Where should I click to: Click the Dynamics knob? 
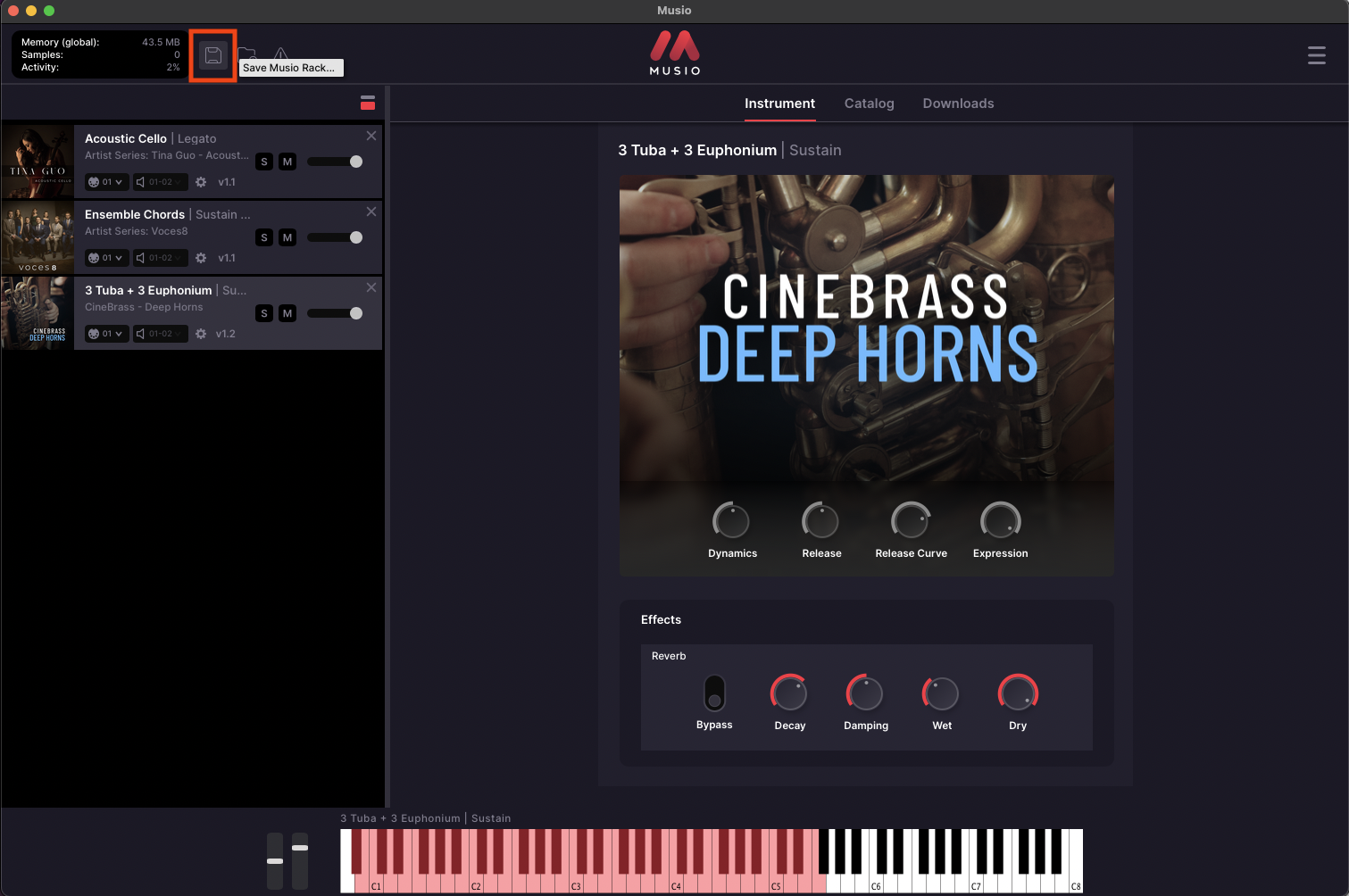coord(731,520)
